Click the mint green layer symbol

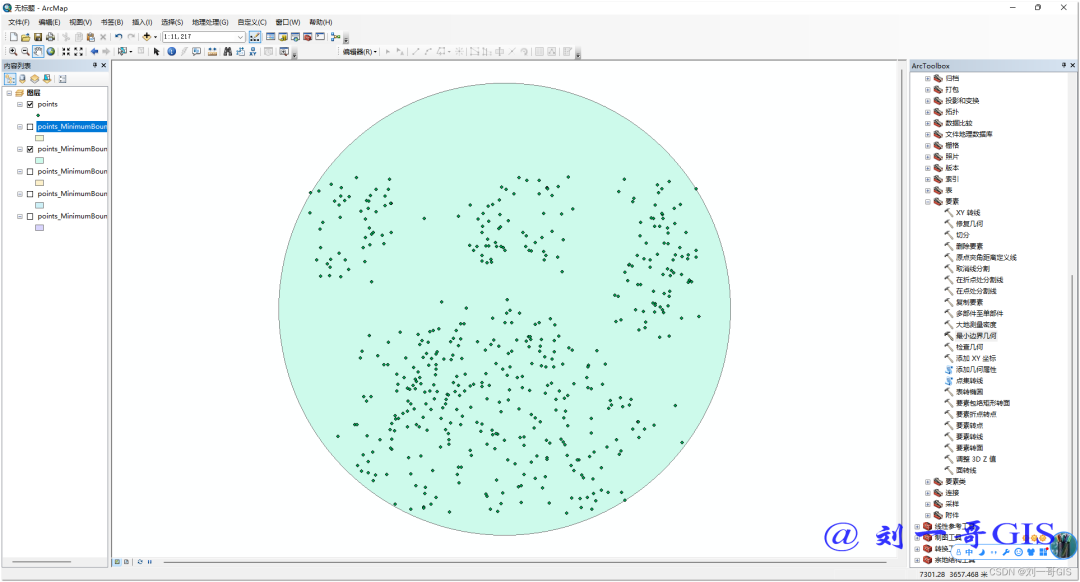tap(39, 160)
